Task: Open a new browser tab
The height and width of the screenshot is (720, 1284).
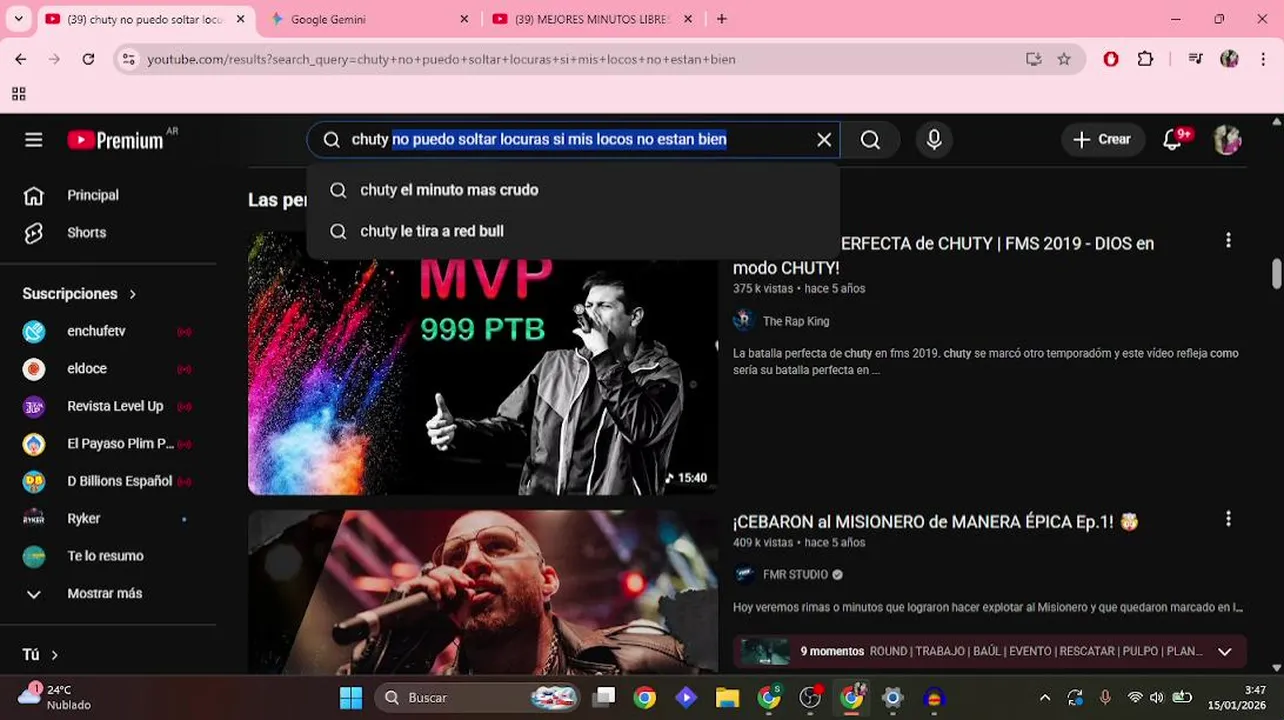Action: [x=722, y=19]
